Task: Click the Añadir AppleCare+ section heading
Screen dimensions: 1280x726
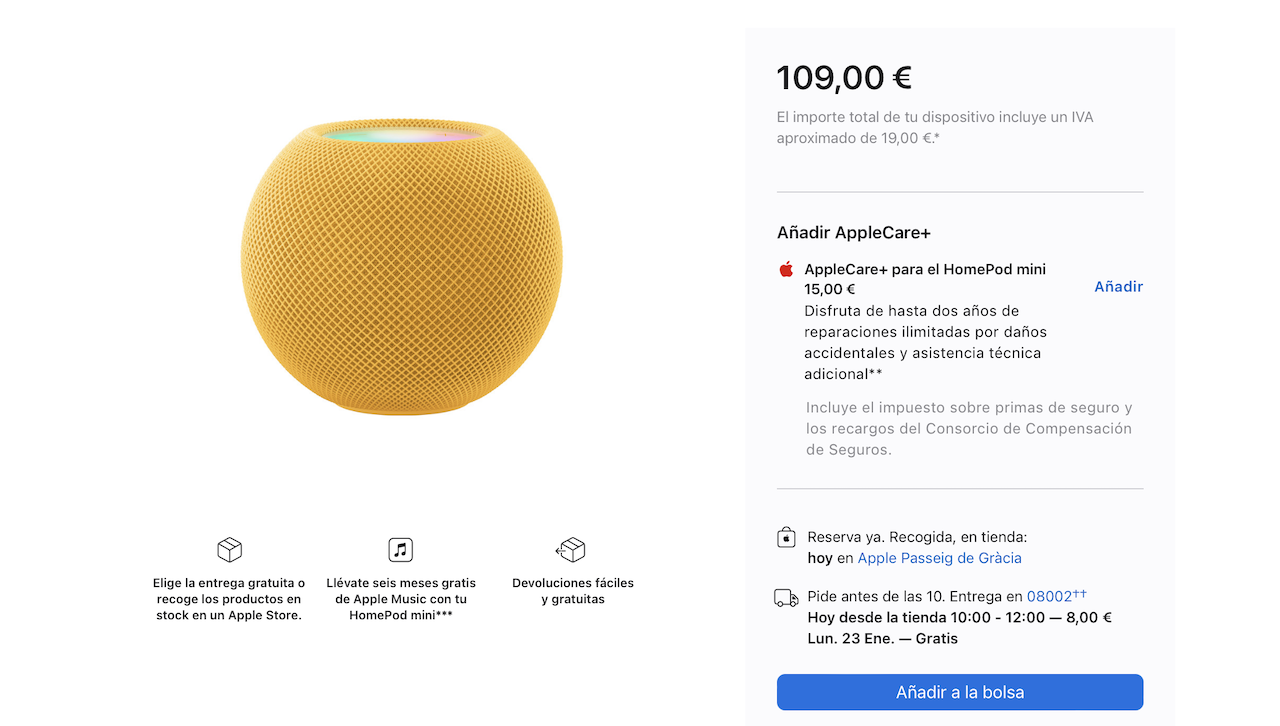Action: point(854,232)
